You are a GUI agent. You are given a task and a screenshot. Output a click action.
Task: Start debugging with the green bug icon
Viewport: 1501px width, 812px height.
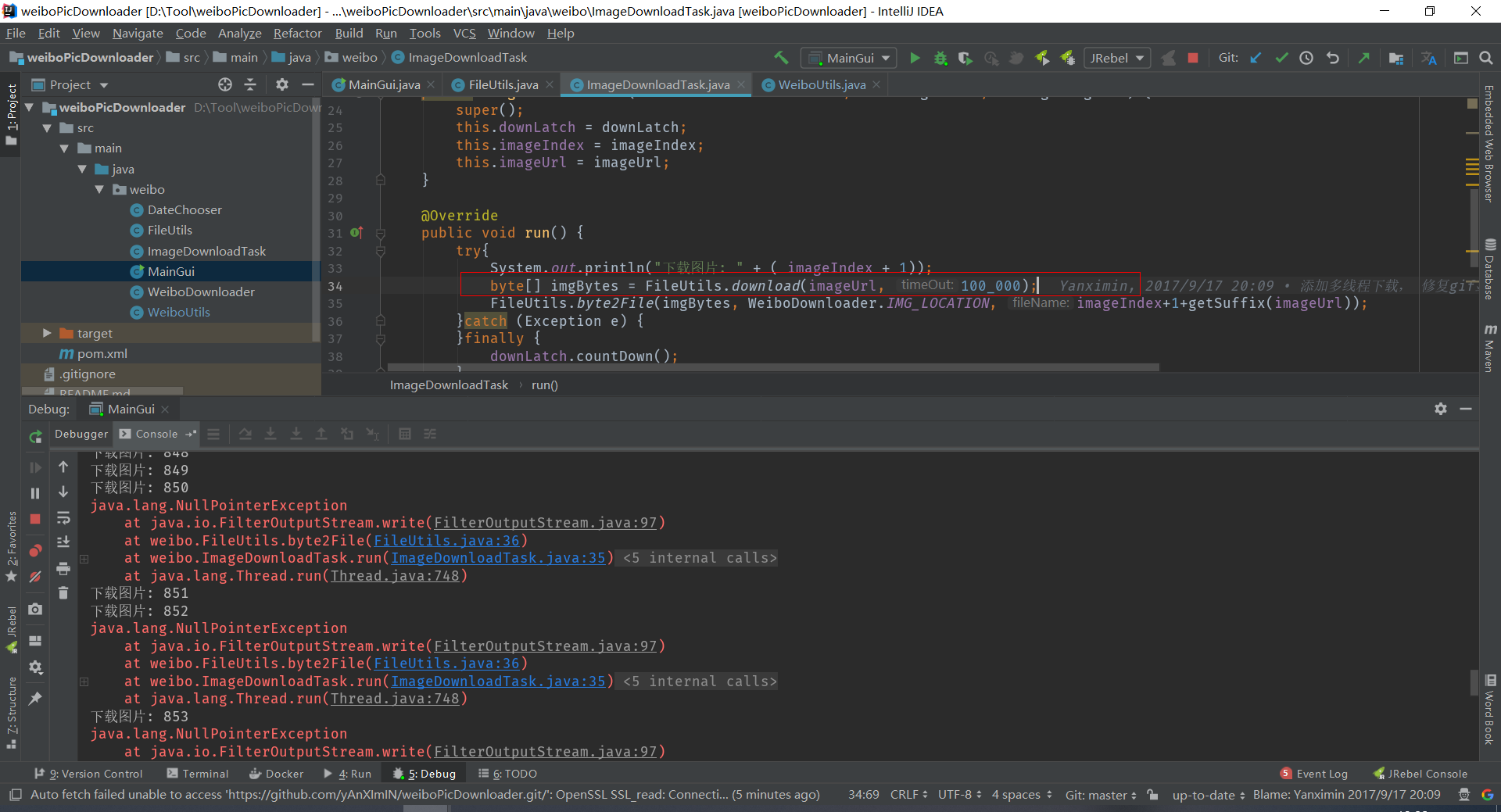(940, 58)
